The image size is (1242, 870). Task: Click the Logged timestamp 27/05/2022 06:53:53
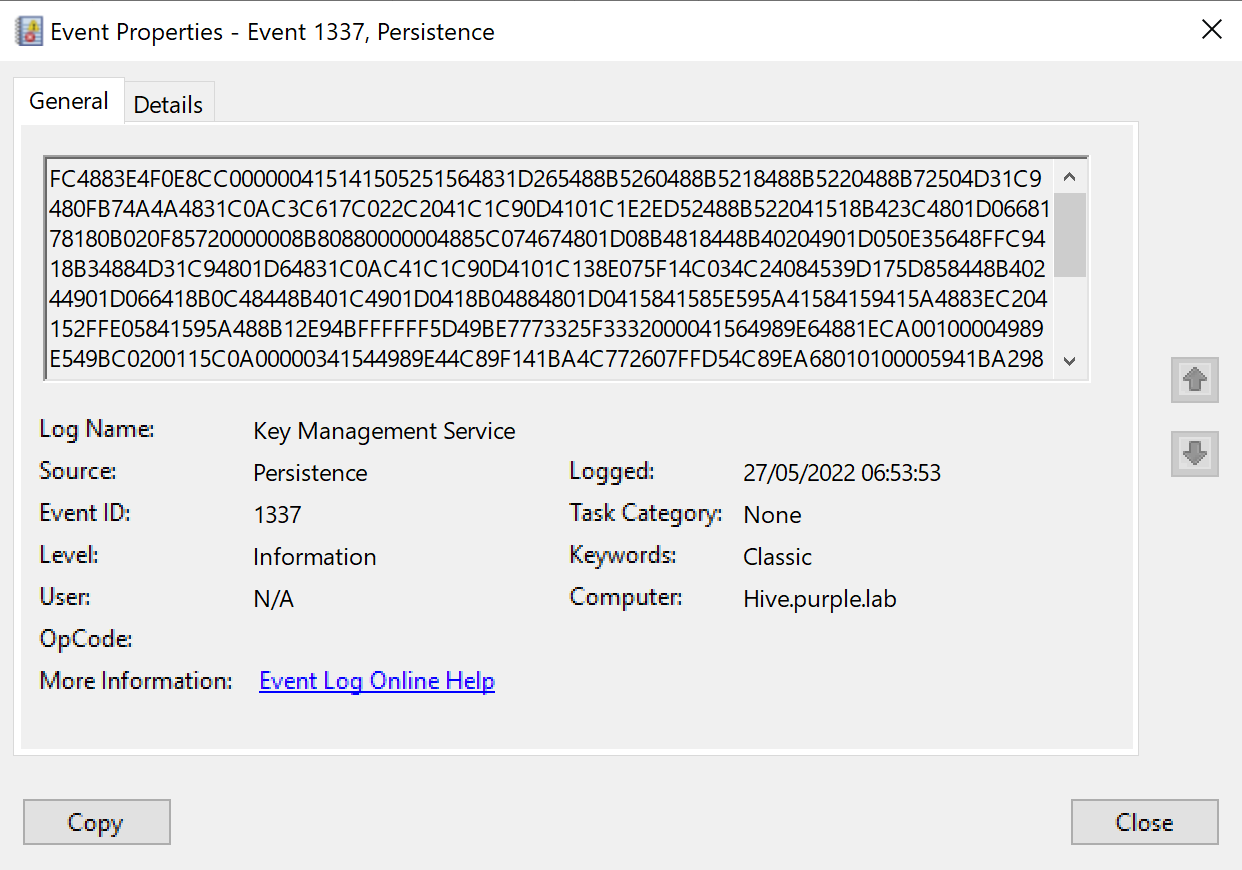tap(842, 473)
